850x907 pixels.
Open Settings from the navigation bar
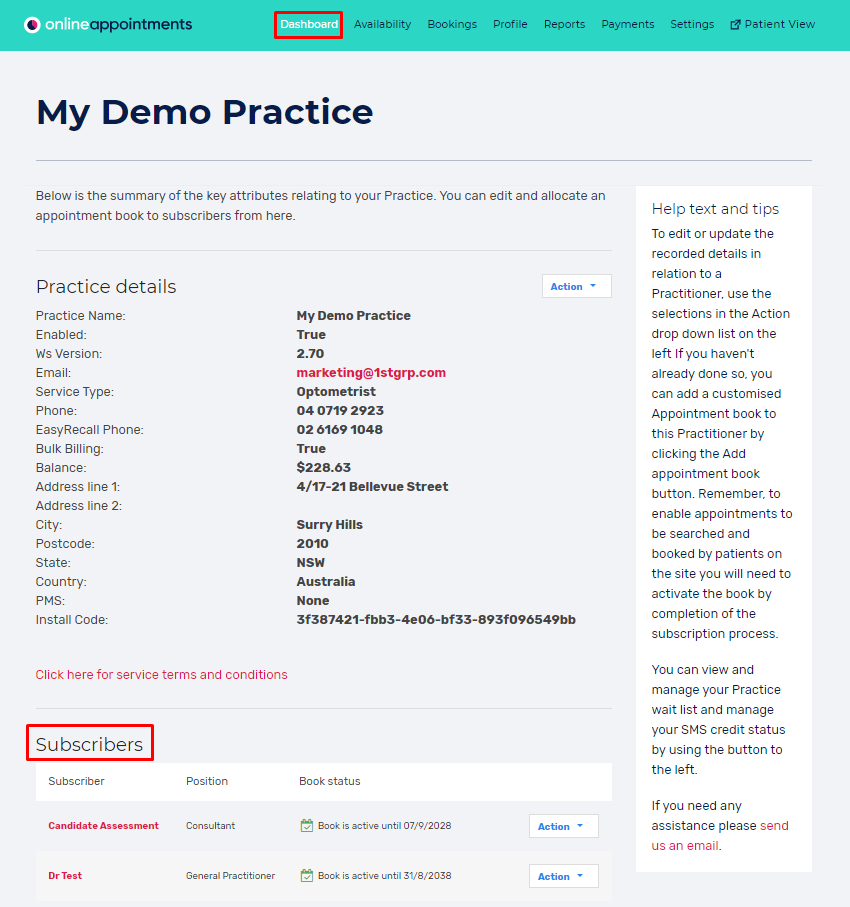[692, 25]
